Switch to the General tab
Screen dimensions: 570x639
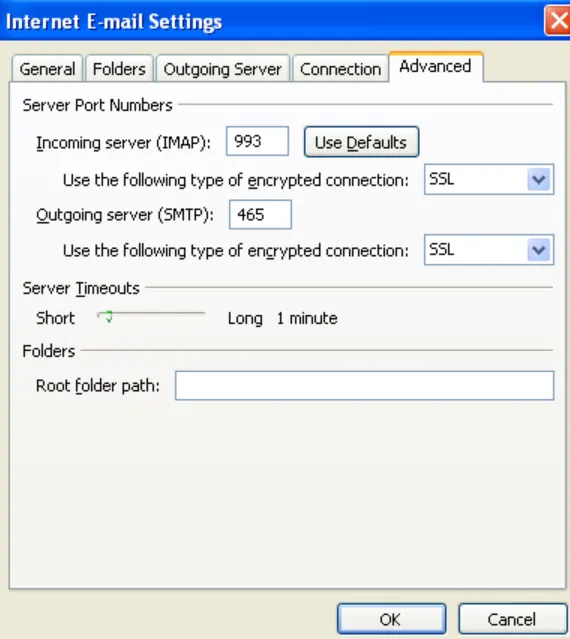coord(47,68)
